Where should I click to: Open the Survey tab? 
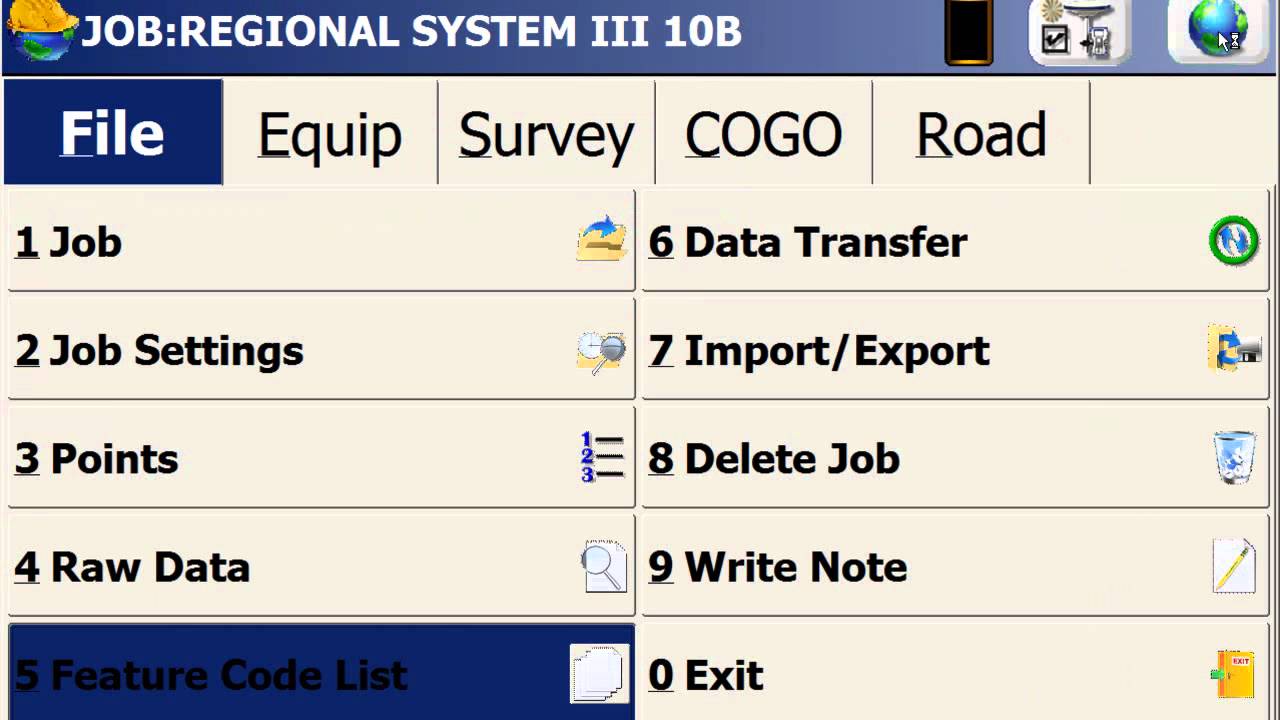coord(546,134)
